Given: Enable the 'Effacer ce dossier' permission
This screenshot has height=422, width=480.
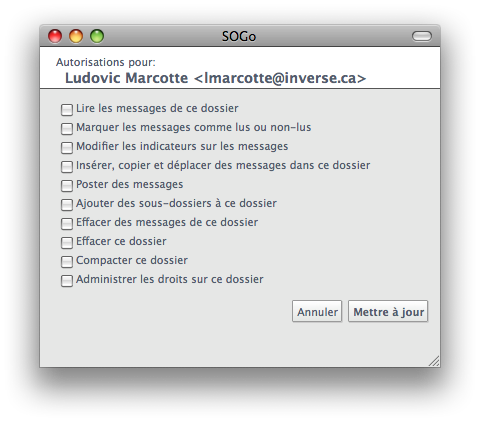Looking at the screenshot, I should (x=67, y=242).
